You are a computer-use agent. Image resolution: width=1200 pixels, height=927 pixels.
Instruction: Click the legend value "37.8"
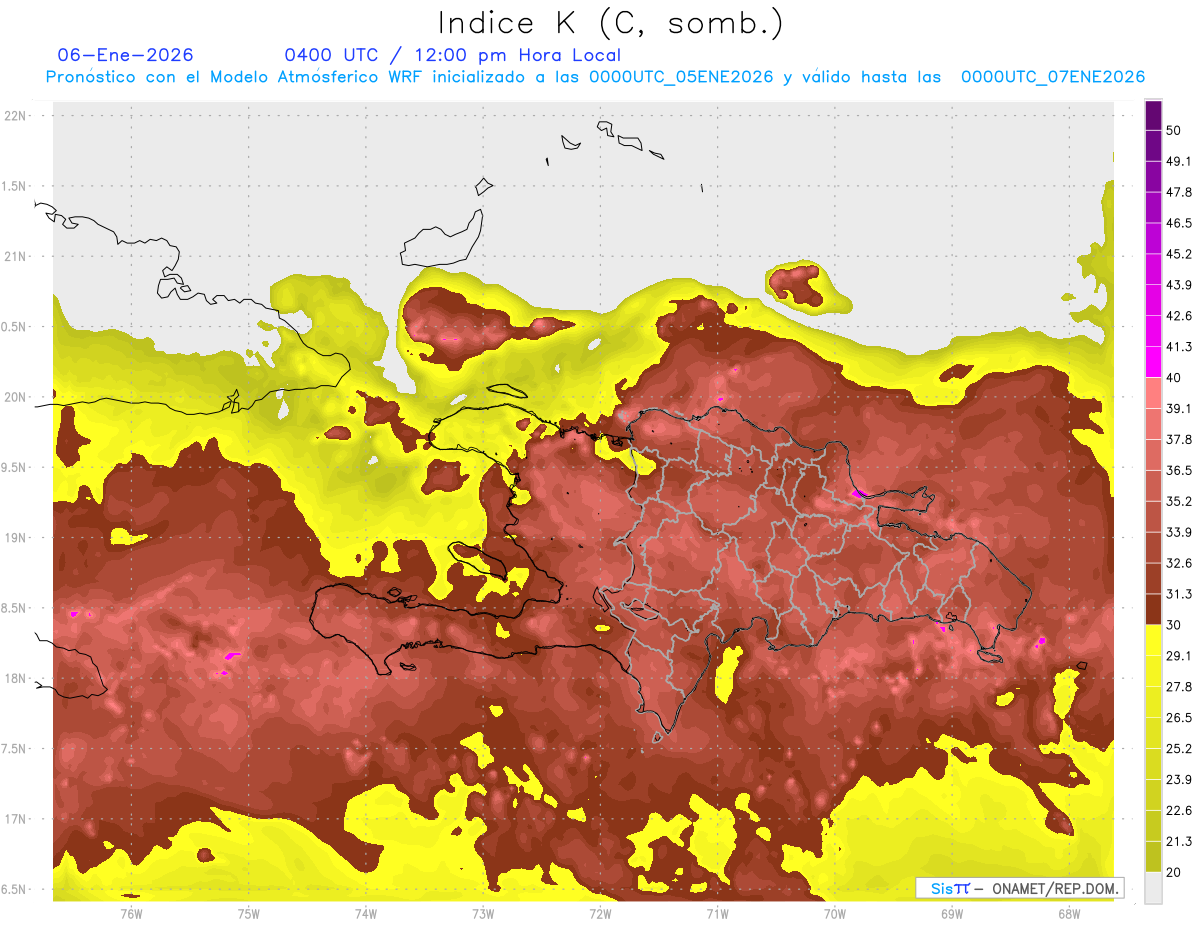[1179, 440]
